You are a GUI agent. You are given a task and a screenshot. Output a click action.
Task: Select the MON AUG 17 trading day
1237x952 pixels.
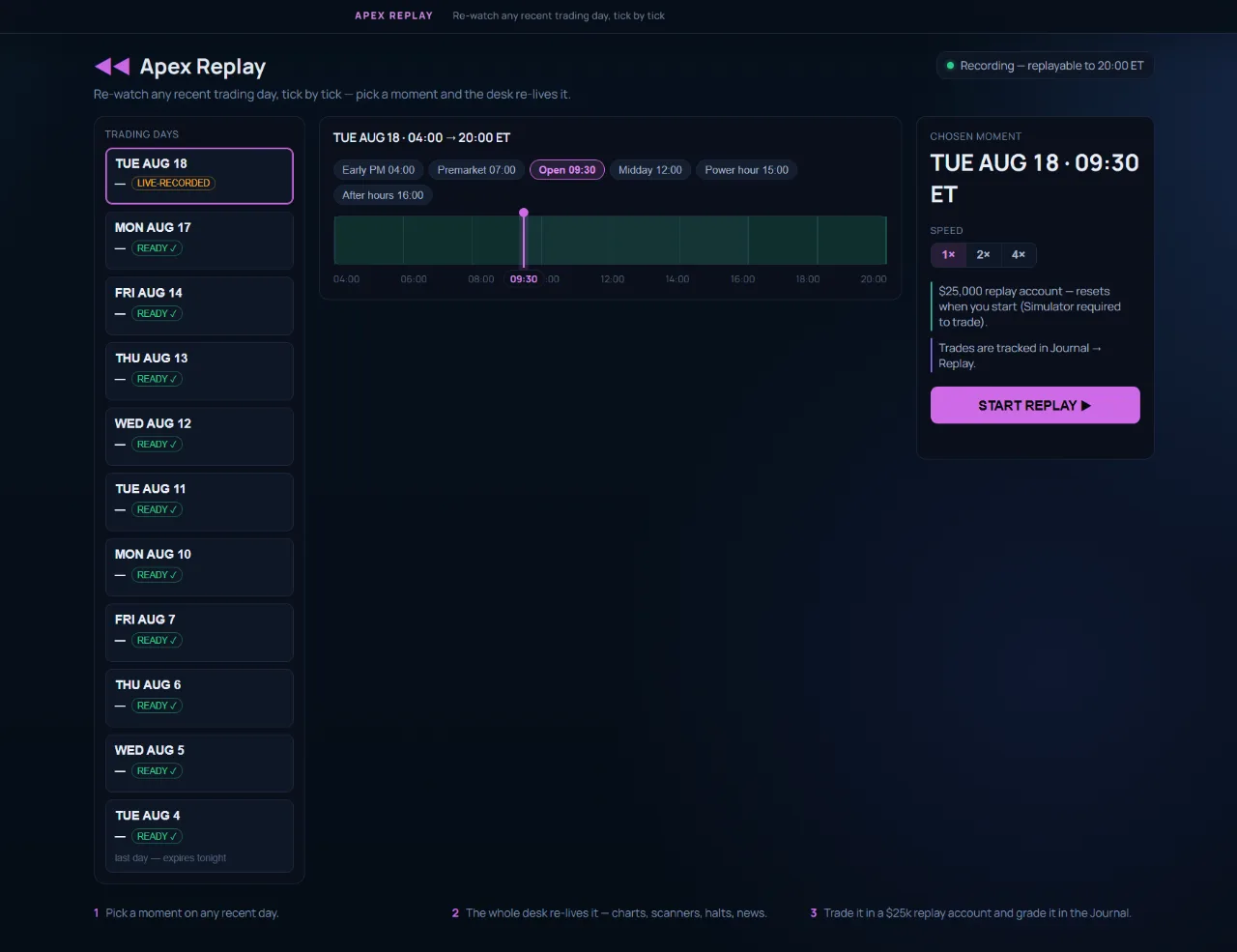pos(199,241)
